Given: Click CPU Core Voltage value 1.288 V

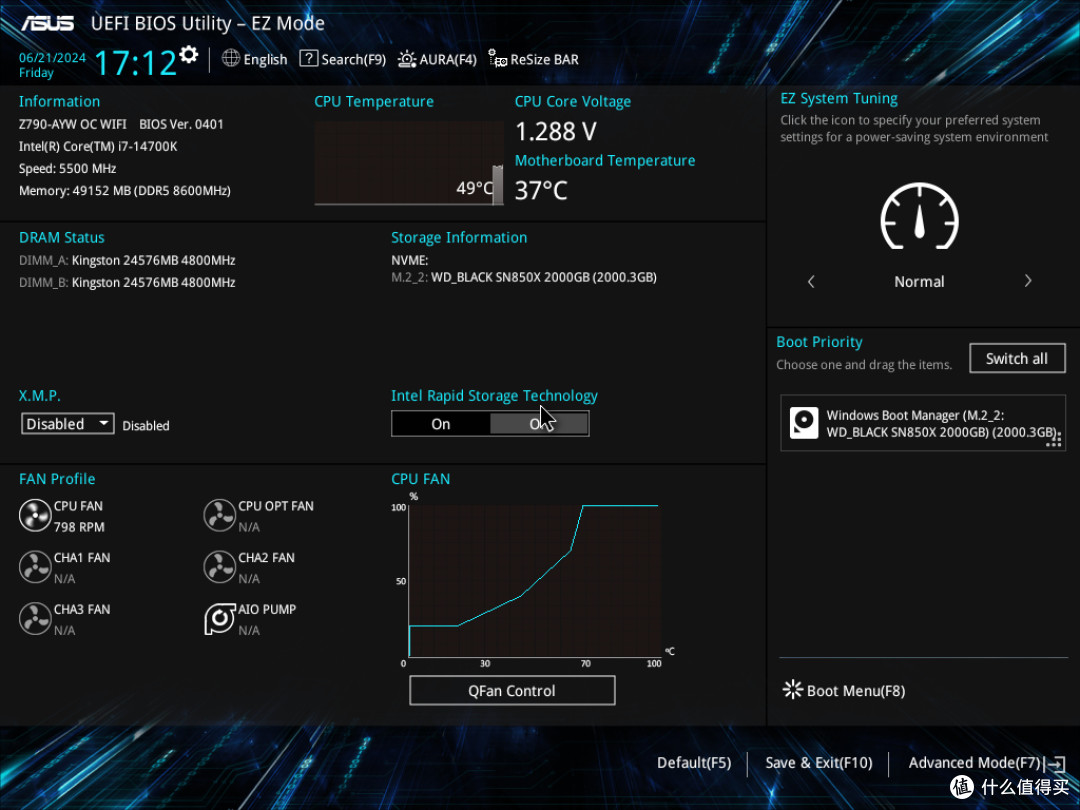Looking at the screenshot, I should (556, 131).
